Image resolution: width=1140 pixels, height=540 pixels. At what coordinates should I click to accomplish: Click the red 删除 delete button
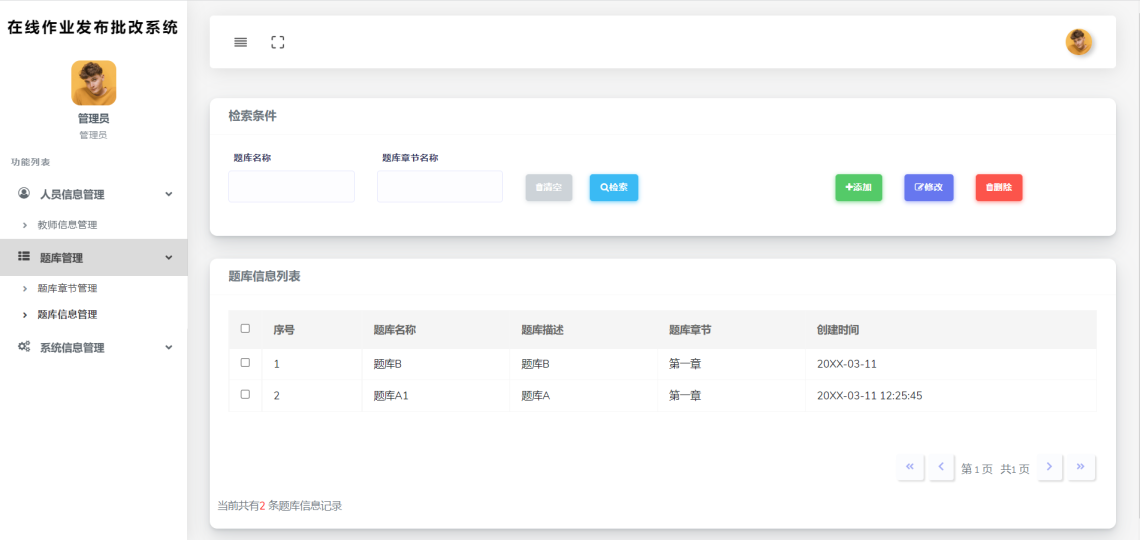point(999,188)
